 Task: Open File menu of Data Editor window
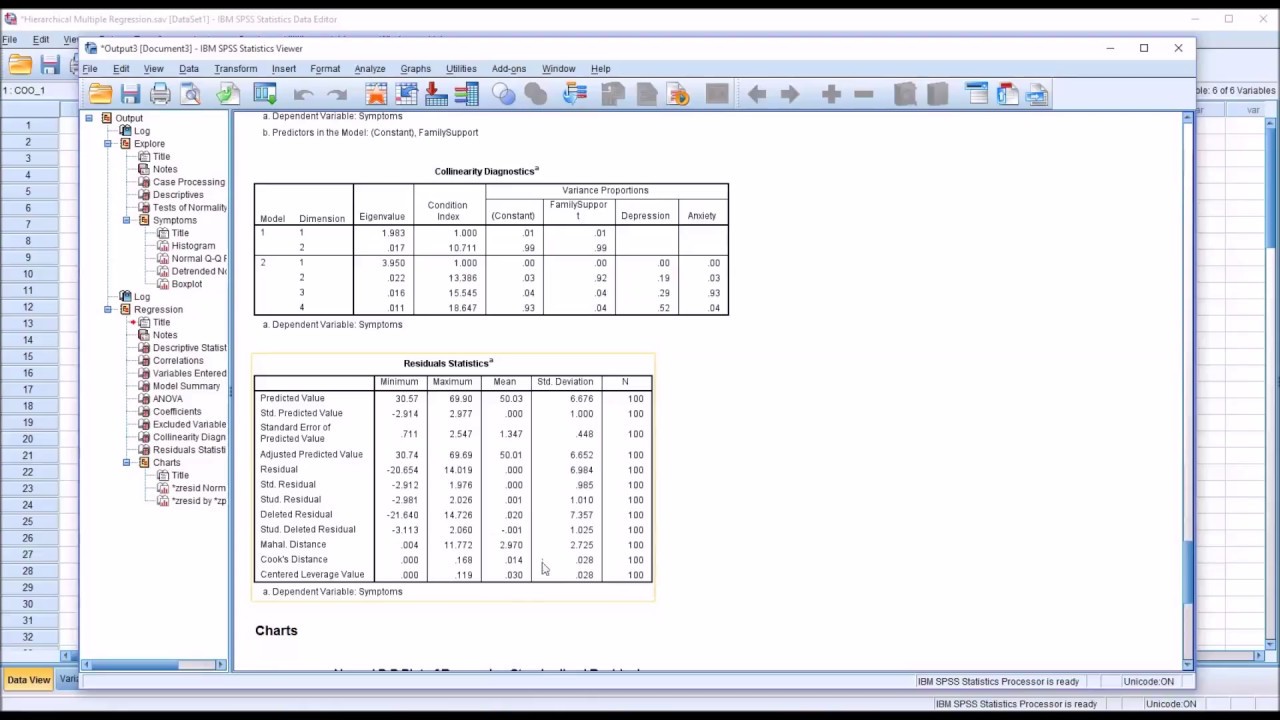tap(9, 40)
